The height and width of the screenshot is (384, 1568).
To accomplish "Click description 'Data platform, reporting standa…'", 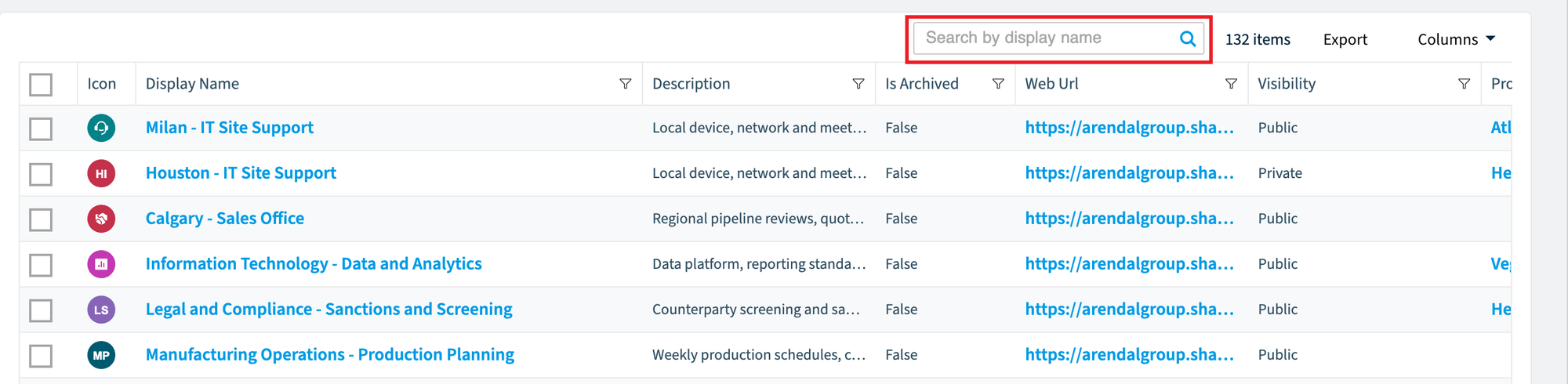I will point(759,264).
